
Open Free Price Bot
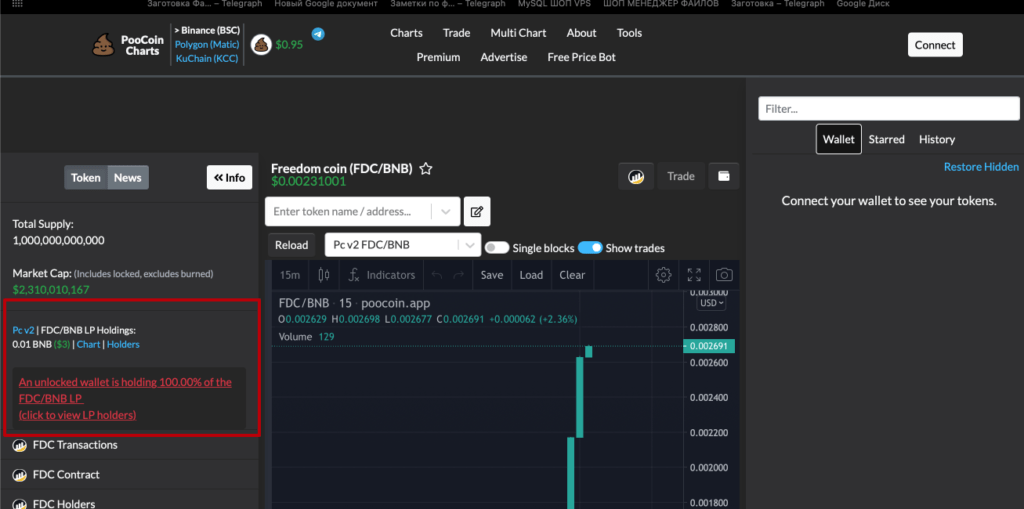coord(581,57)
